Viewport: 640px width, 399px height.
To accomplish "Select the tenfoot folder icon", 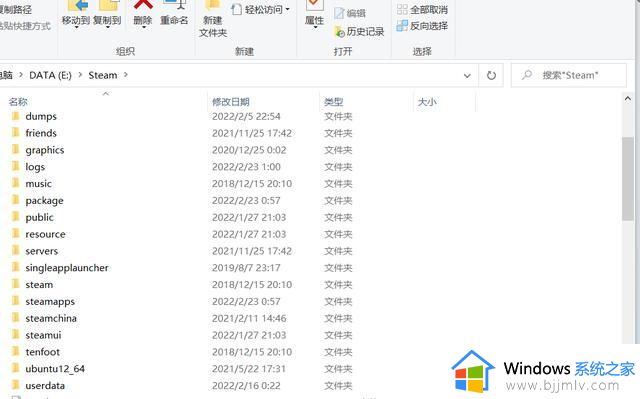I will [16, 352].
